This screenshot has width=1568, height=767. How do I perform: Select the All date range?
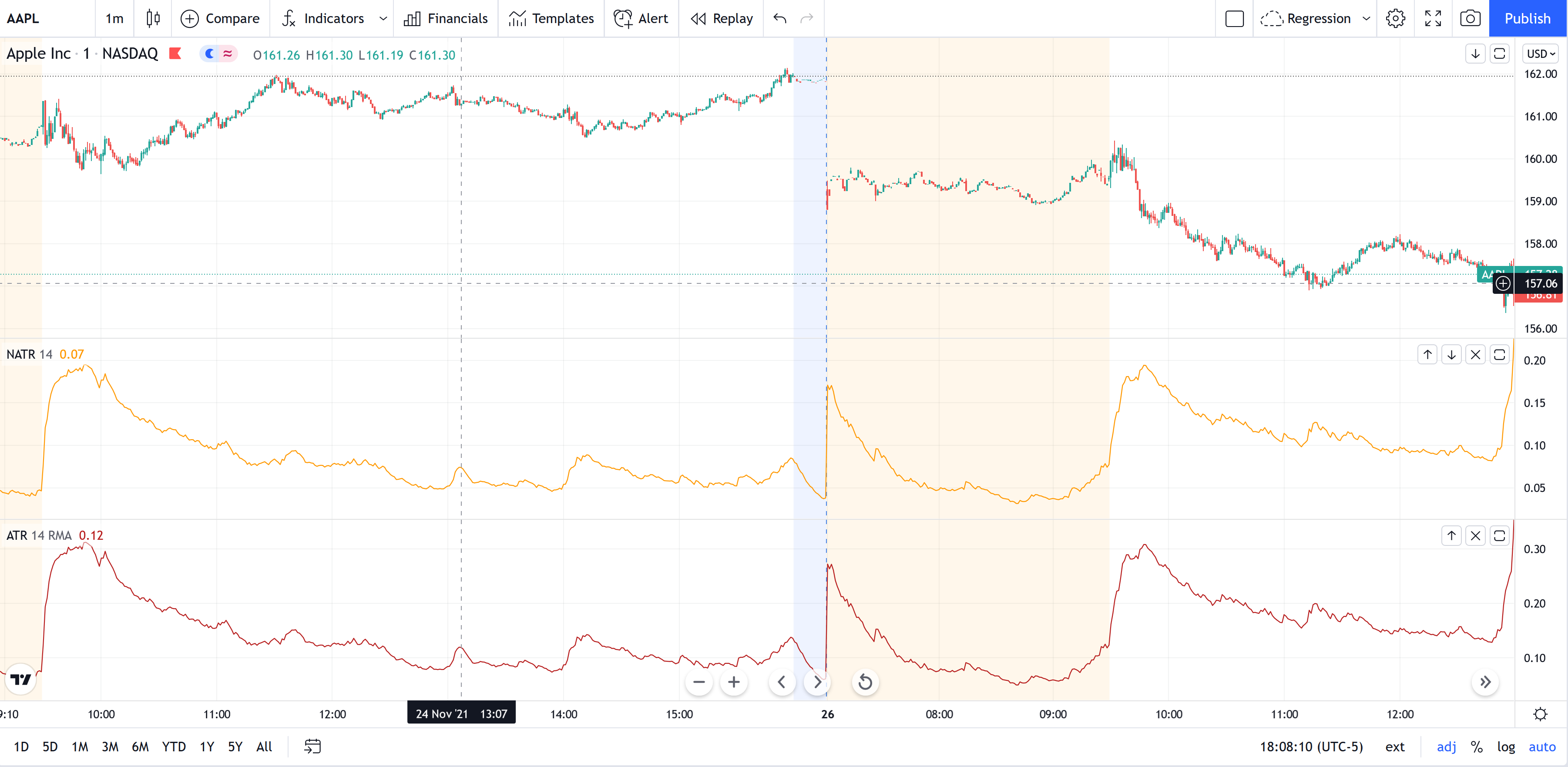click(x=264, y=747)
